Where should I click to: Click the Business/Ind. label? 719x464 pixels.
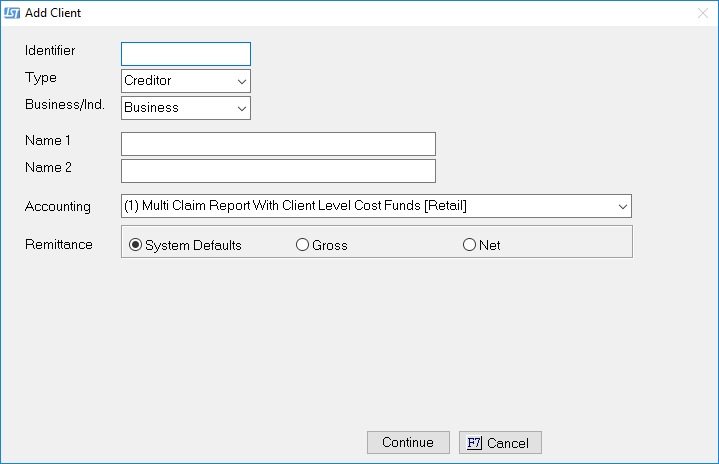[64, 104]
